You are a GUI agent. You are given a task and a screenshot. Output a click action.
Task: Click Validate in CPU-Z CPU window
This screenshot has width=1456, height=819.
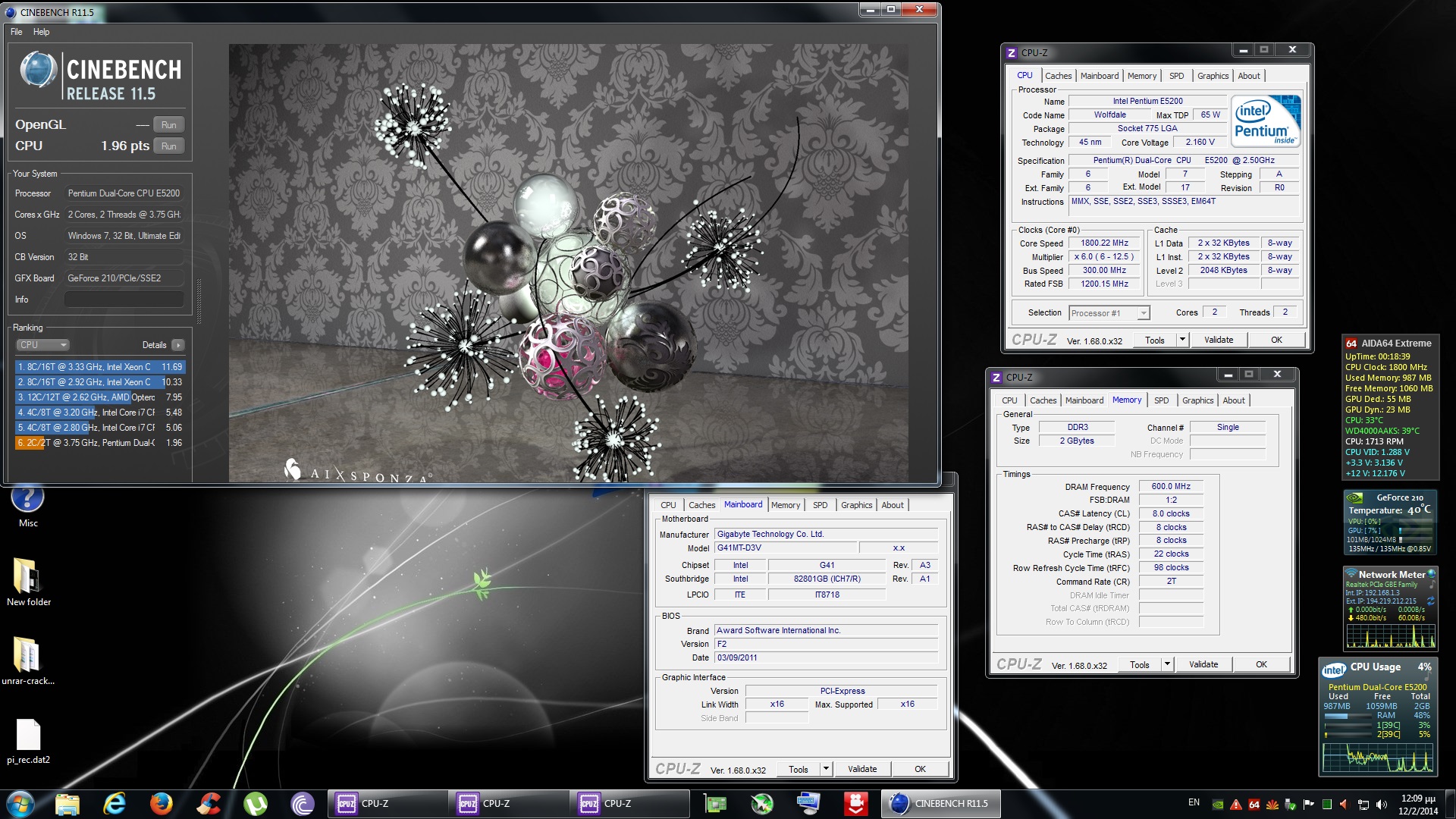tap(1219, 340)
